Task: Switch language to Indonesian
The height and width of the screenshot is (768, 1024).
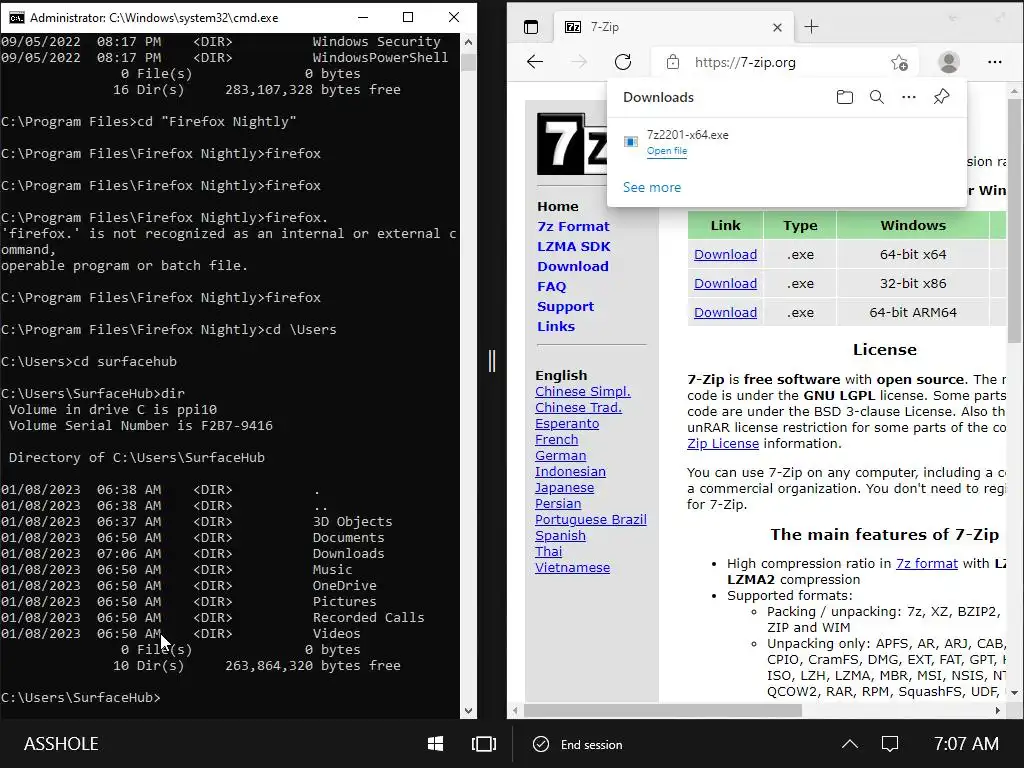Action: (570, 472)
